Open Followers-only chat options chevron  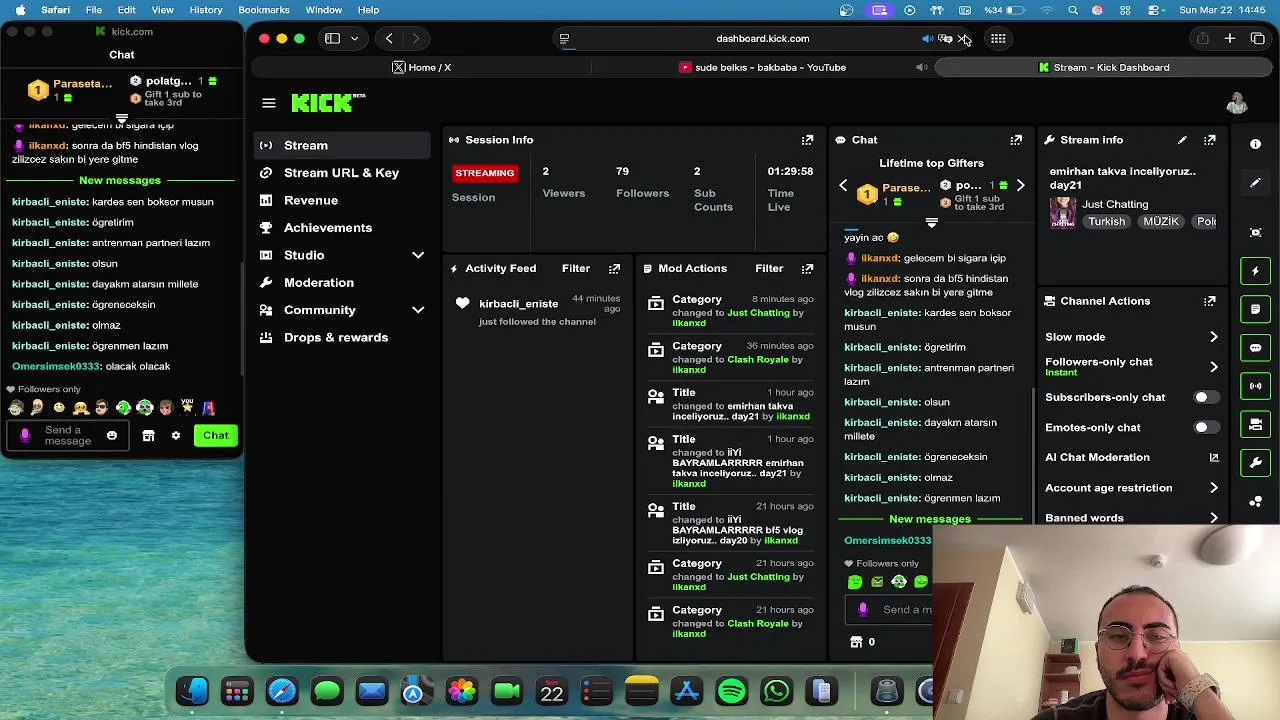[x=1214, y=367]
